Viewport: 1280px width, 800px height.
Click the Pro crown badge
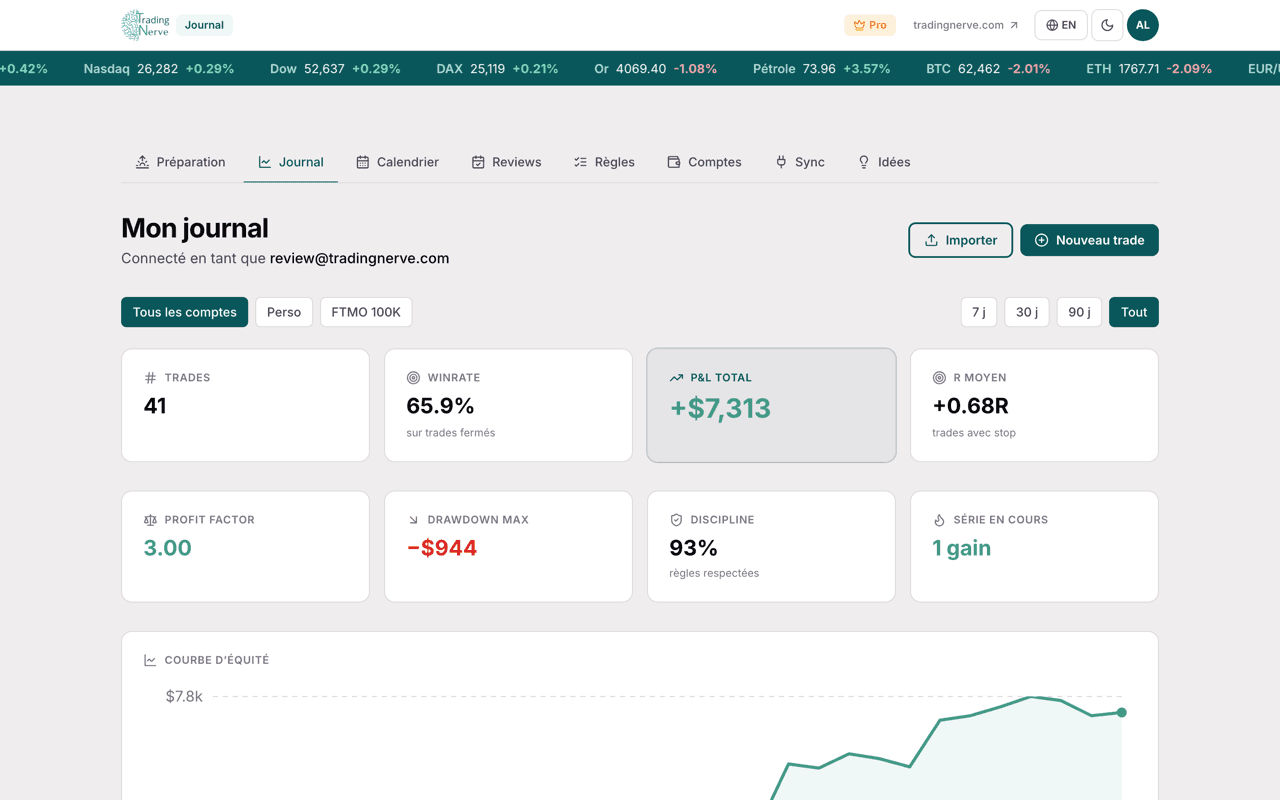(x=870, y=25)
